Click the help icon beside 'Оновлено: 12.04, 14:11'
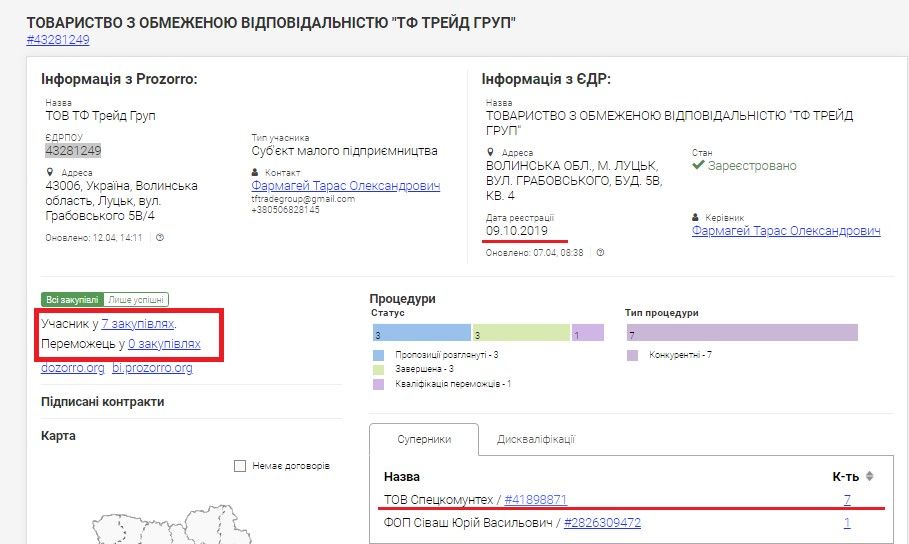 160,237
